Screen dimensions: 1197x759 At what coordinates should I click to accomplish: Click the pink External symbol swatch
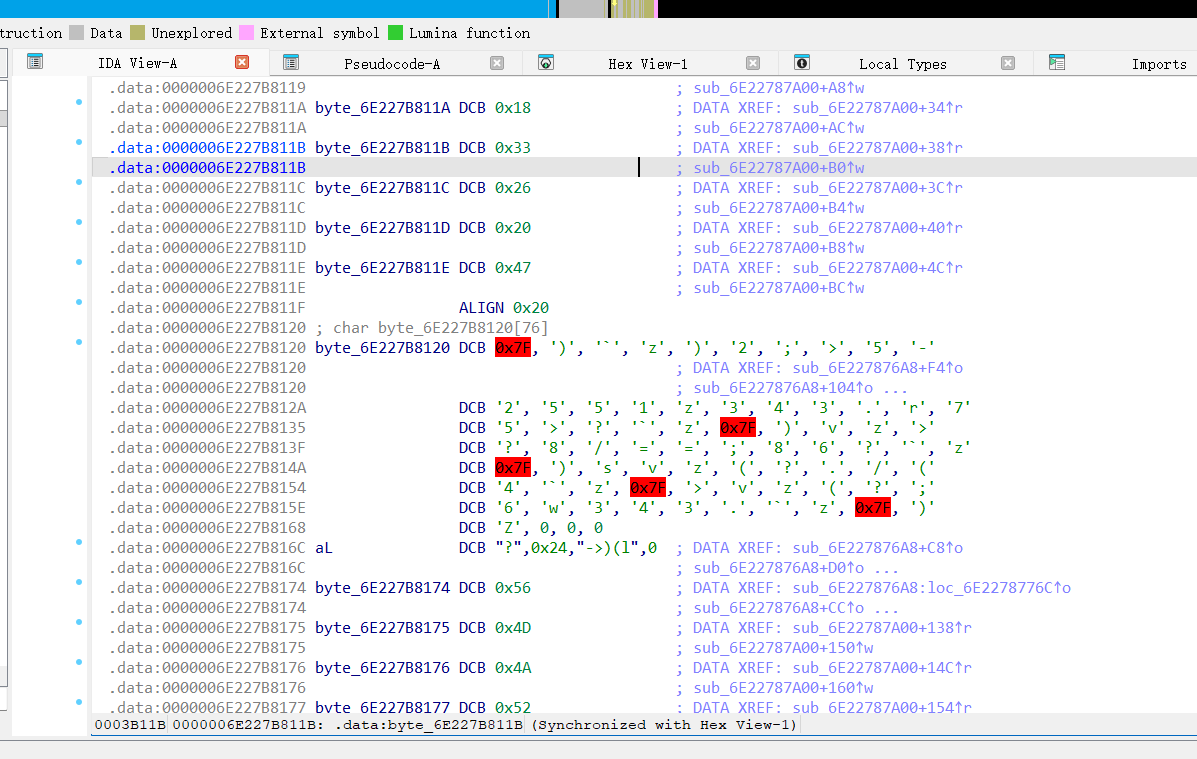click(x=246, y=33)
